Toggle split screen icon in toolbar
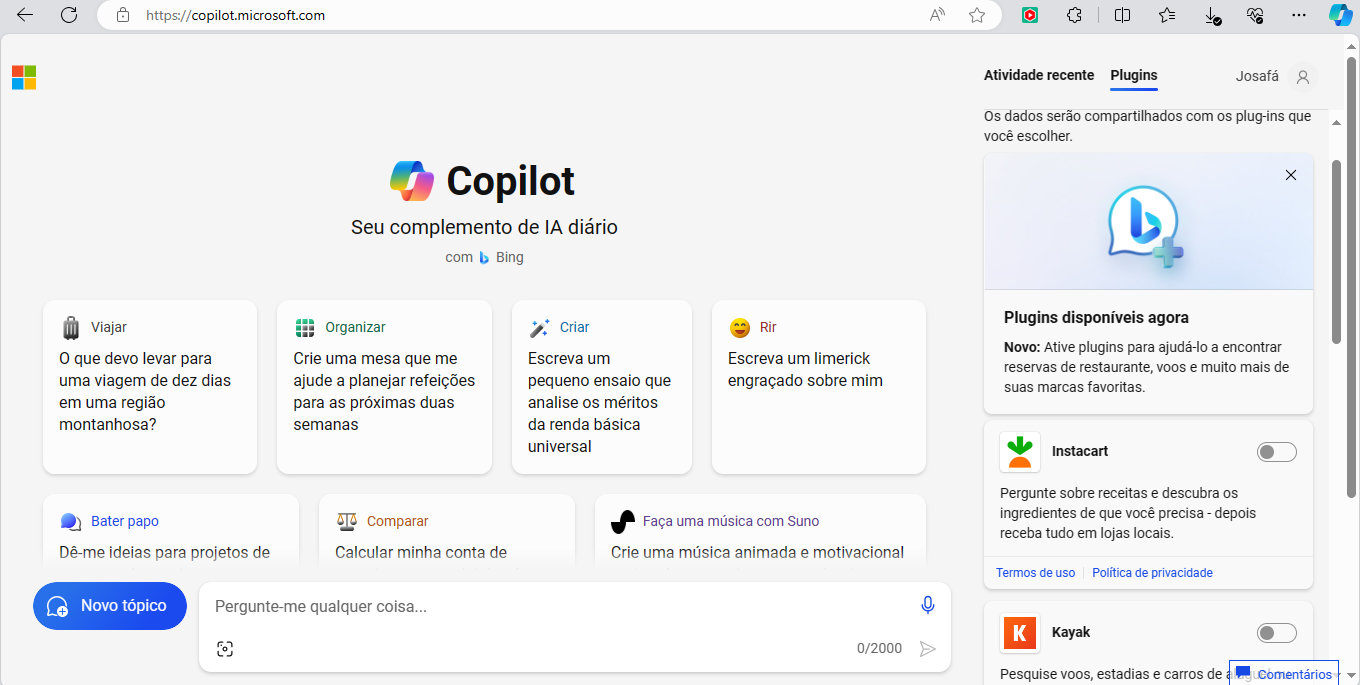Viewport: 1360px width, 685px height. coord(1122,15)
